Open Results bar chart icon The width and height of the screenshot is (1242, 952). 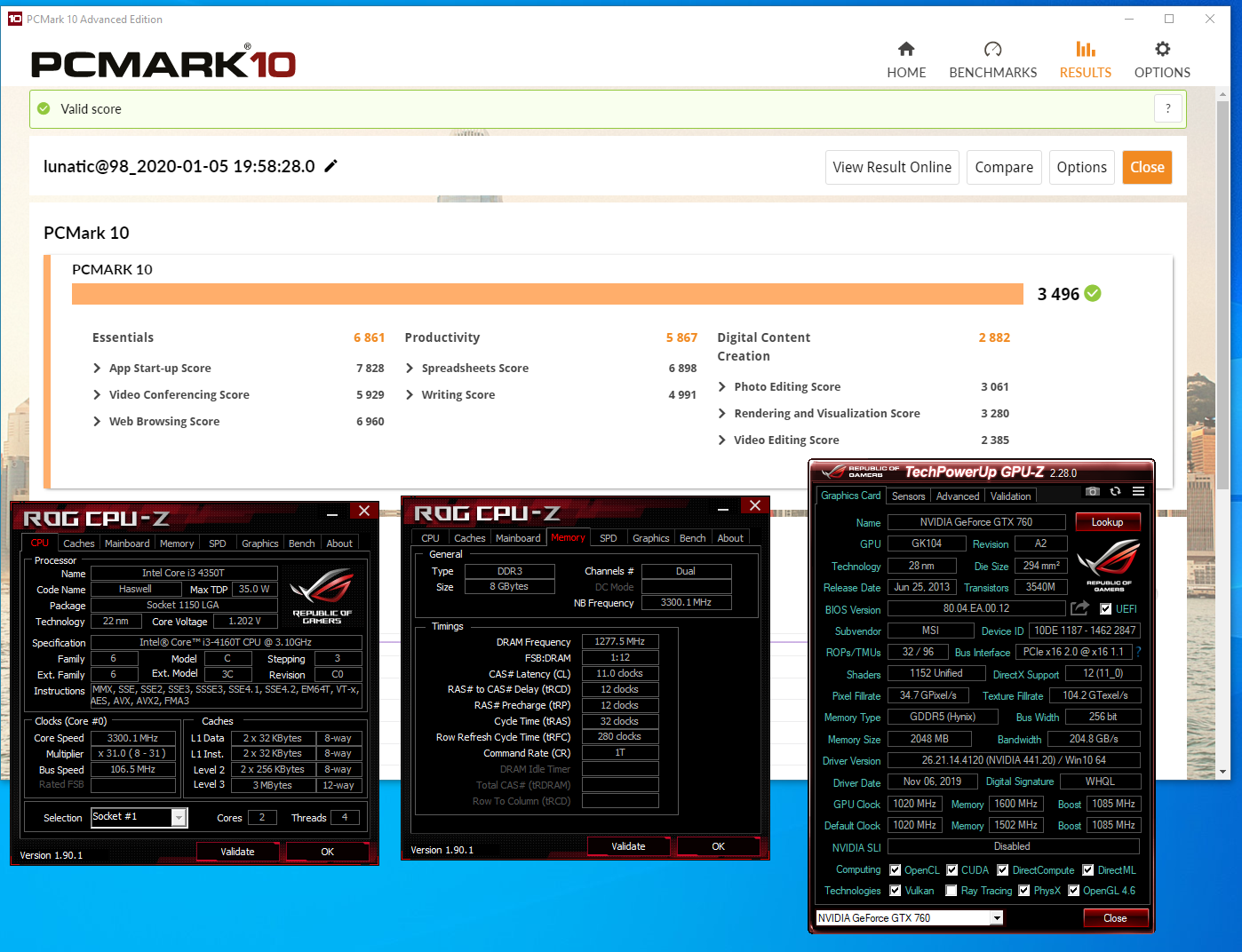tap(1086, 49)
